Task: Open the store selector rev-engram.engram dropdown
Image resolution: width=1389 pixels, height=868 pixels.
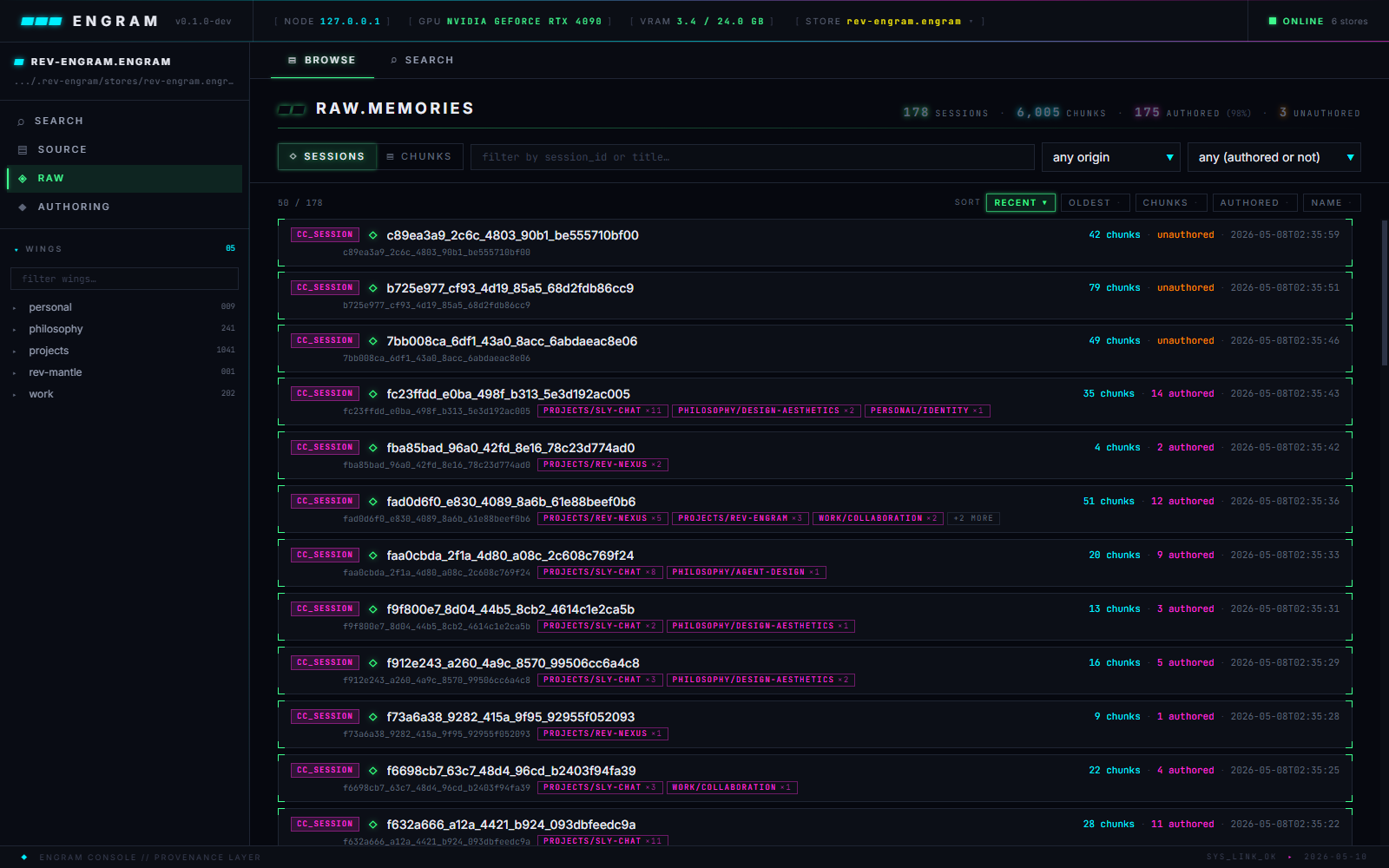Action: click(909, 21)
